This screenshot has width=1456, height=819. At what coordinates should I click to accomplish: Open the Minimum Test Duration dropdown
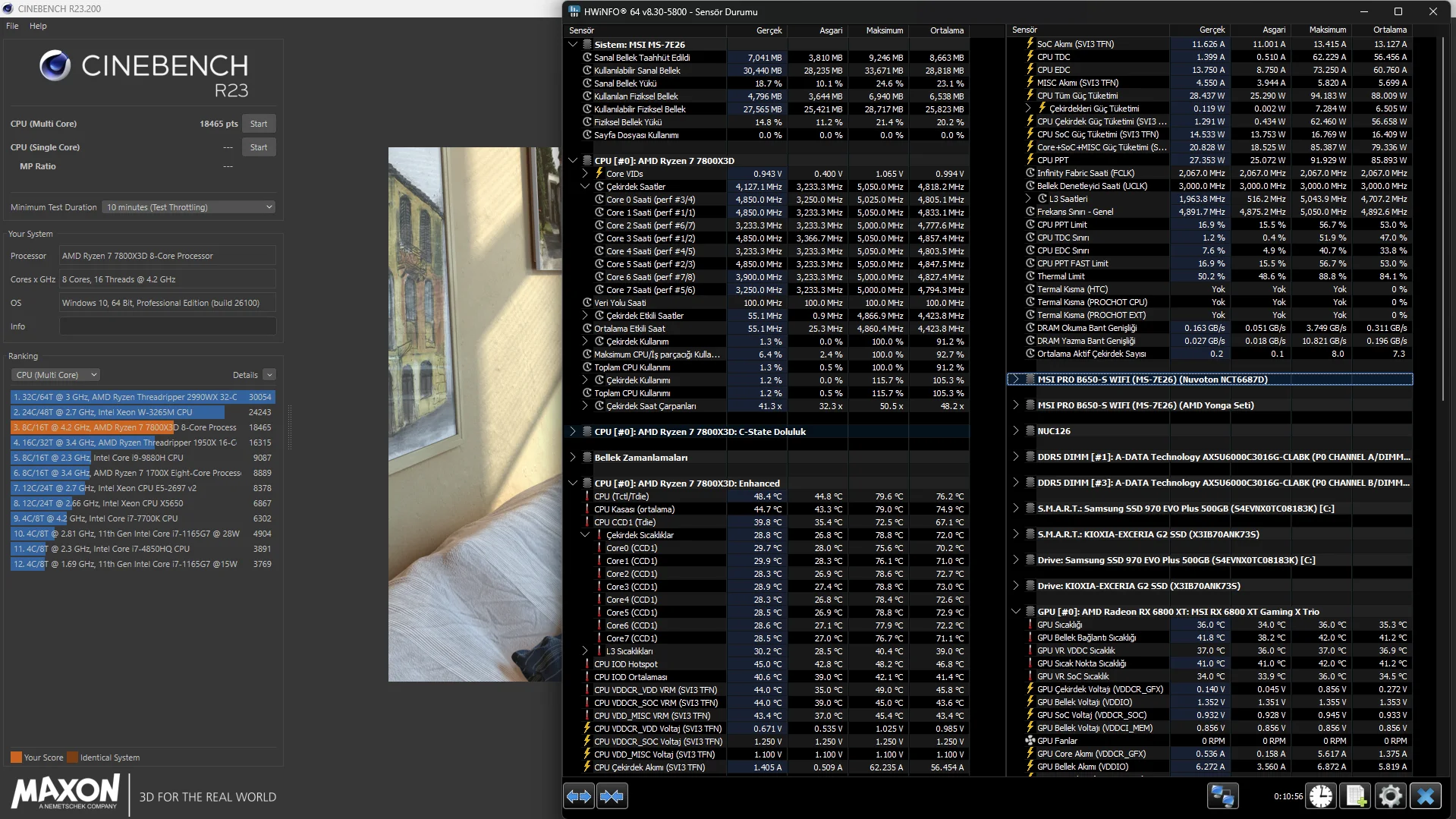pyautogui.click(x=189, y=207)
